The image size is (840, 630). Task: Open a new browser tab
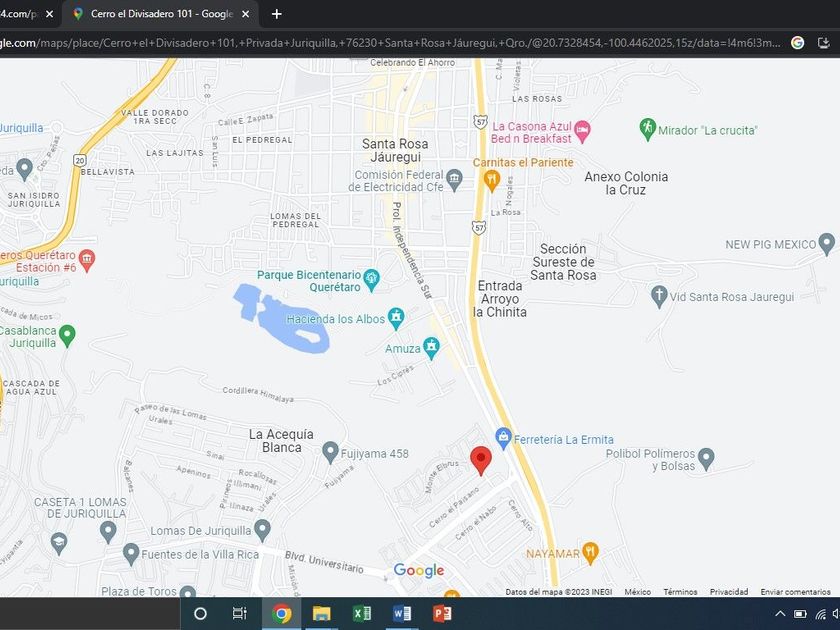click(x=276, y=14)
